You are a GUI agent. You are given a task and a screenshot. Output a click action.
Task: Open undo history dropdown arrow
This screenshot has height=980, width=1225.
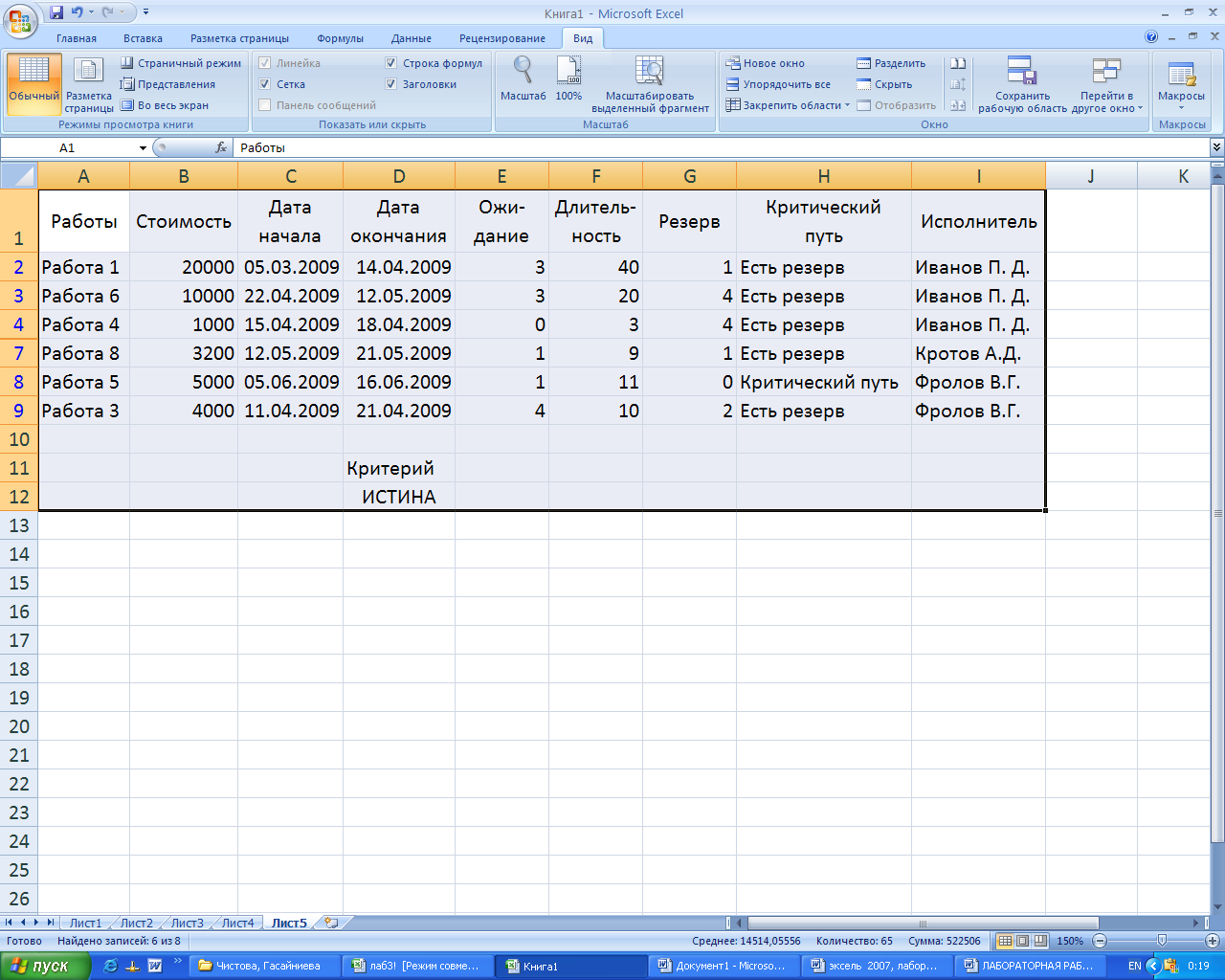92,12
